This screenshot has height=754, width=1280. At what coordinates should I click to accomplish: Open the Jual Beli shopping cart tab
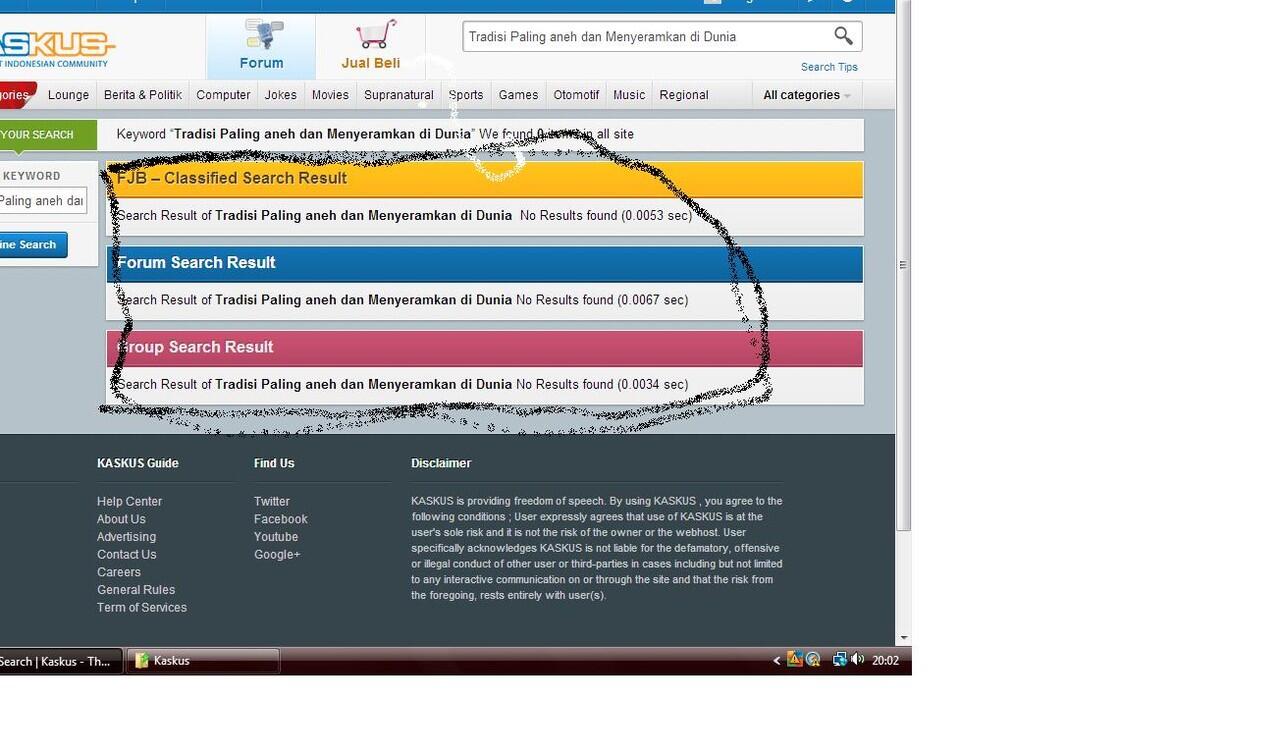371,46
